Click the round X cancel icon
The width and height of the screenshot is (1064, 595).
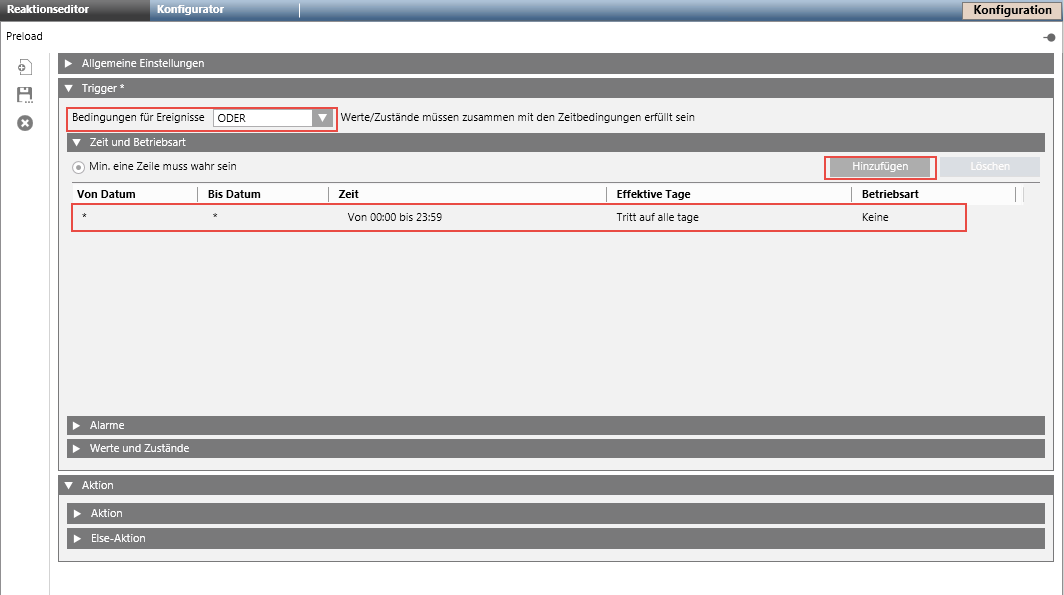click(x=25, y=123)
